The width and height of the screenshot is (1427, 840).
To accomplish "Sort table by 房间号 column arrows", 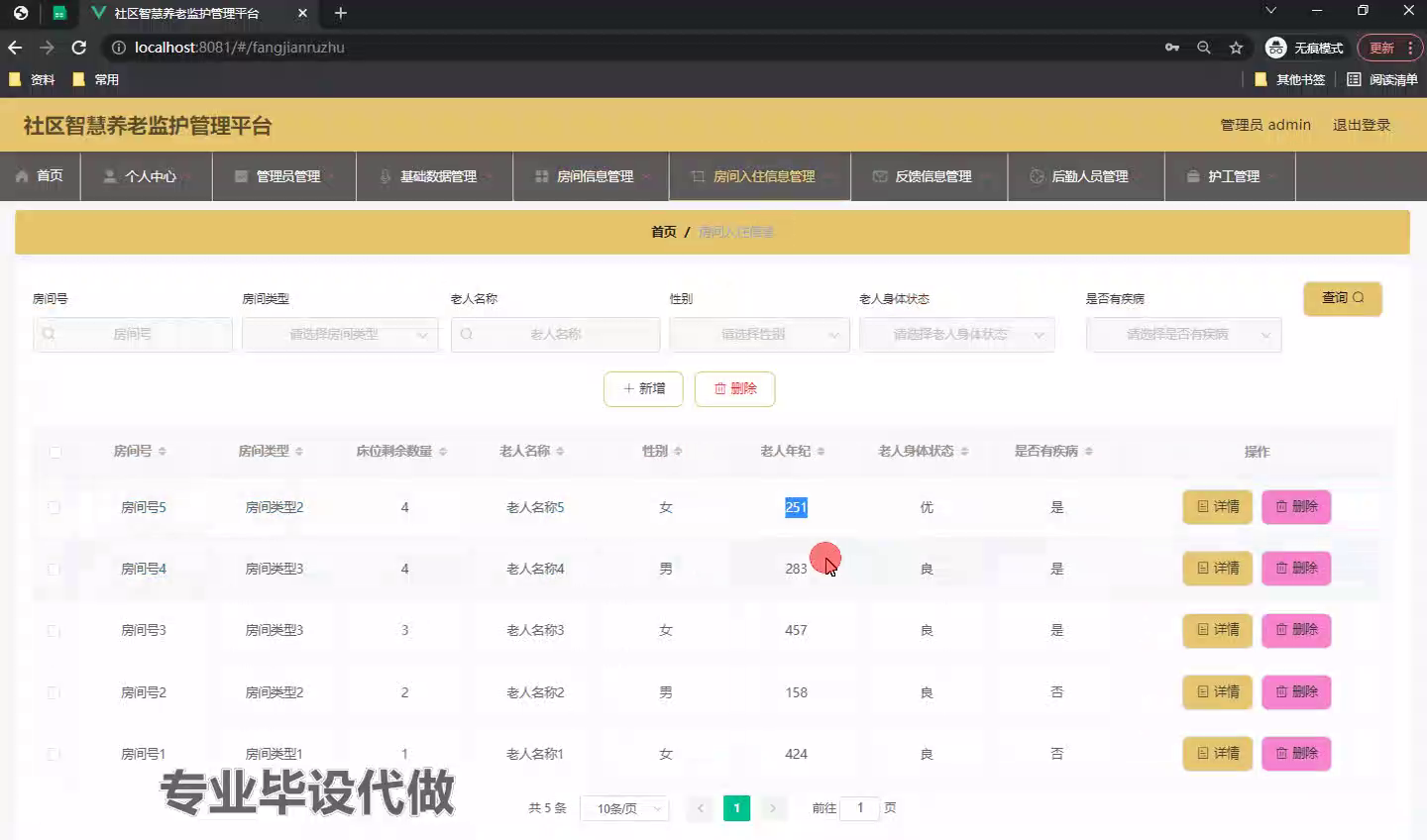I will pyautogui.click(x=162, y=451).
